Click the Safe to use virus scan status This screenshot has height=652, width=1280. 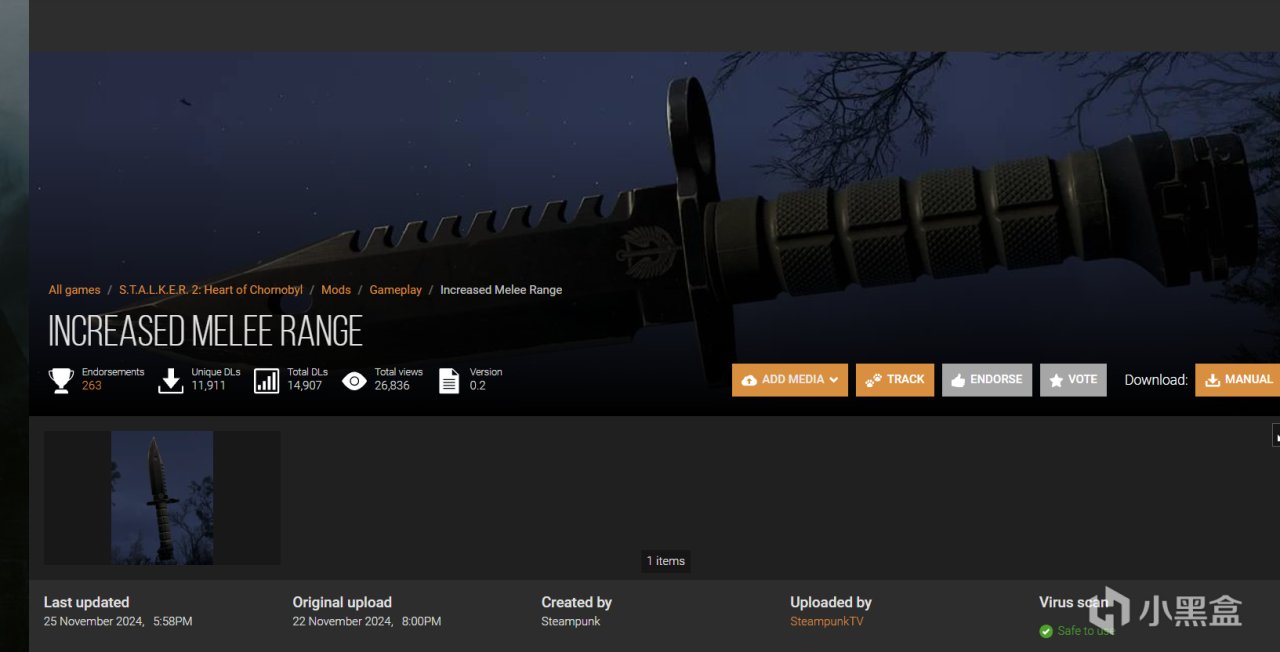1085,631
